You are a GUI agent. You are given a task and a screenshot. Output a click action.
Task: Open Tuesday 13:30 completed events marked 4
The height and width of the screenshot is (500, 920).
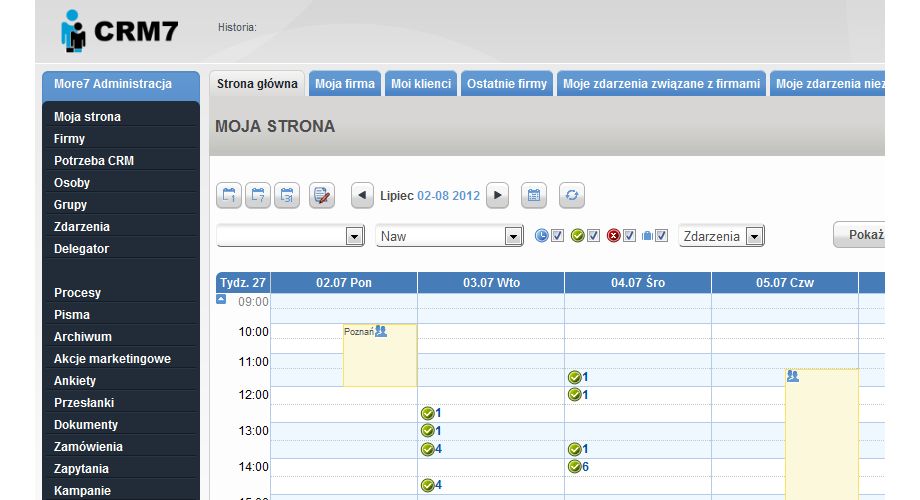point(431,450)
